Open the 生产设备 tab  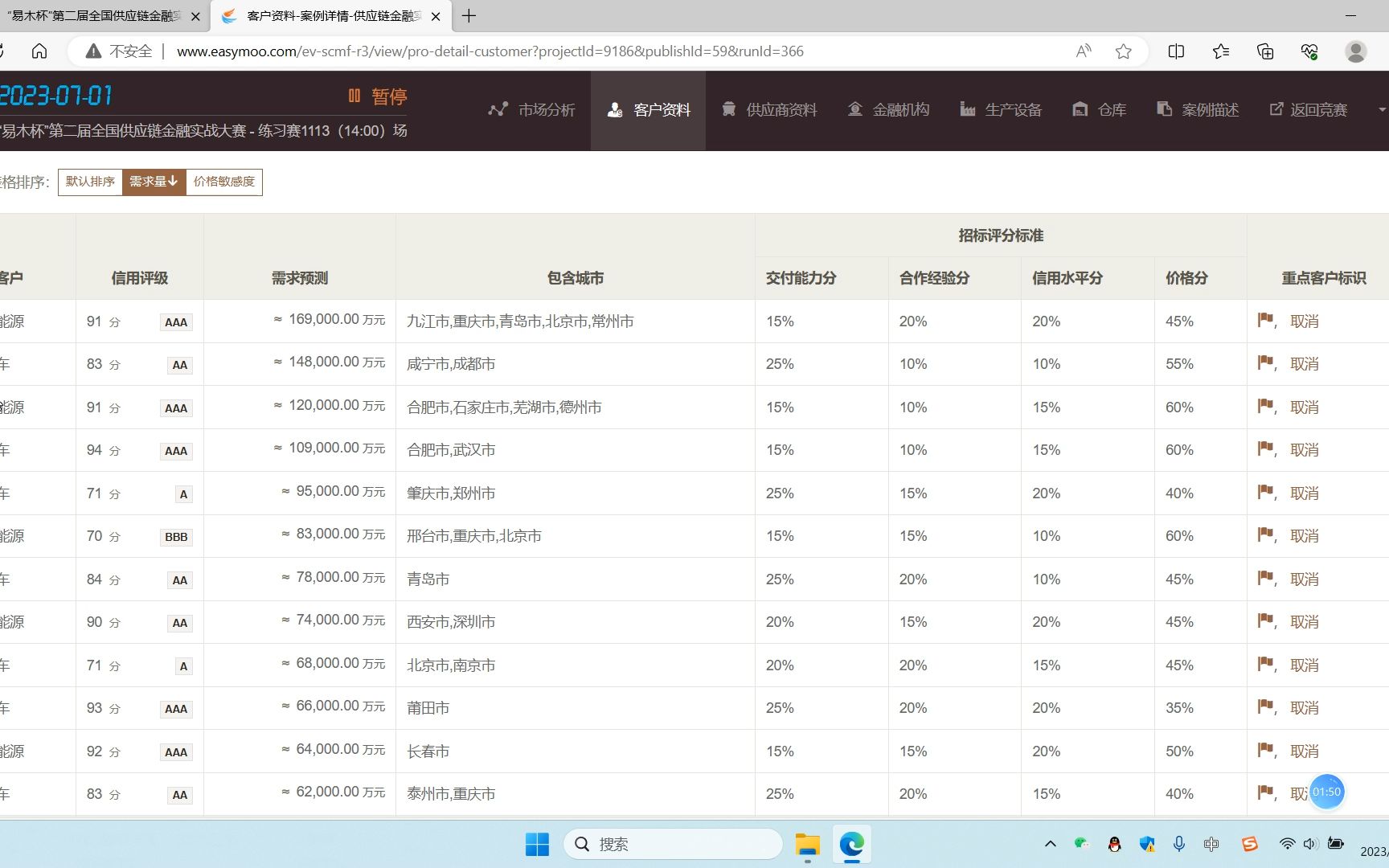(x=1001, y=110)
